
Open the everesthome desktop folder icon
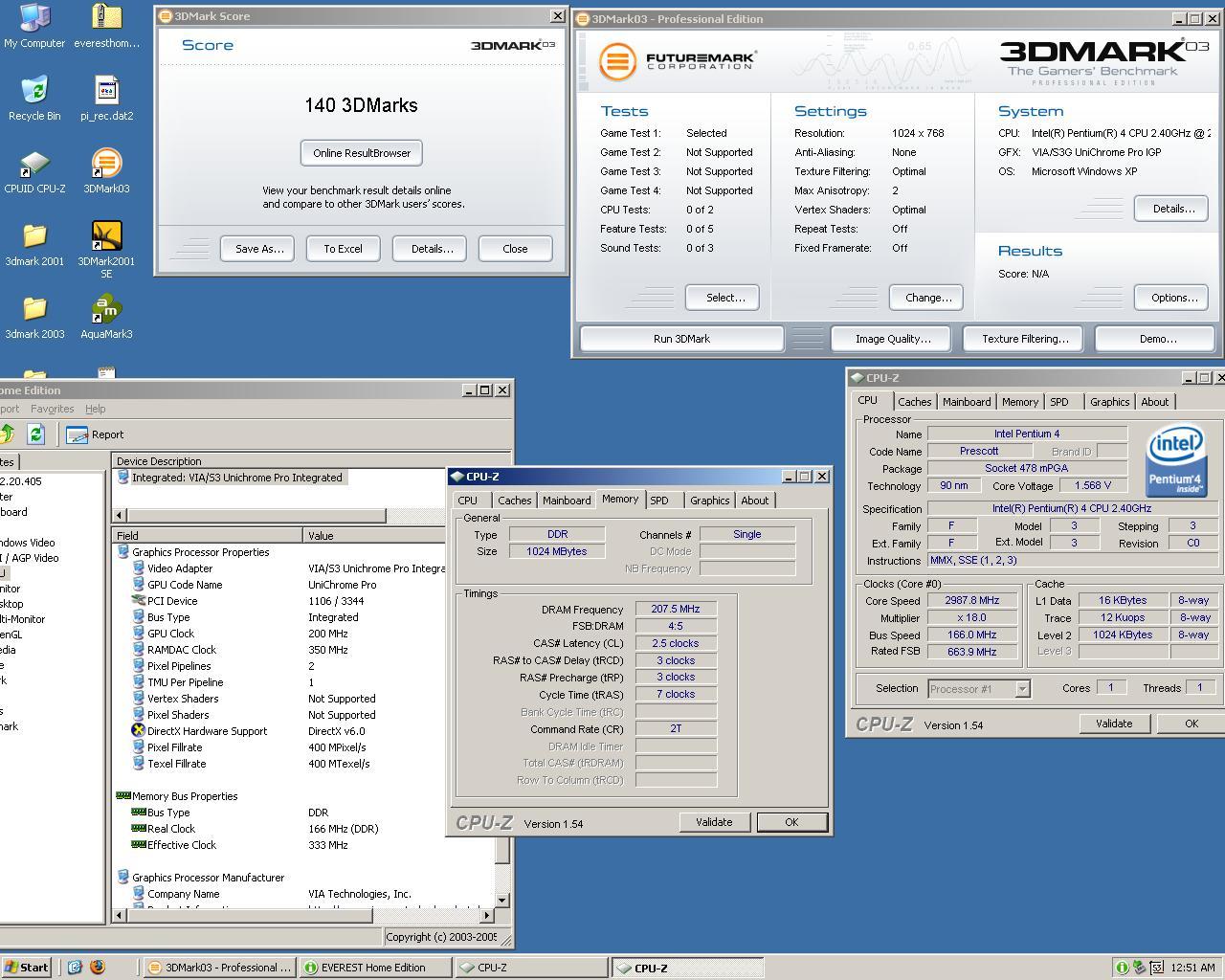point(106,26)
